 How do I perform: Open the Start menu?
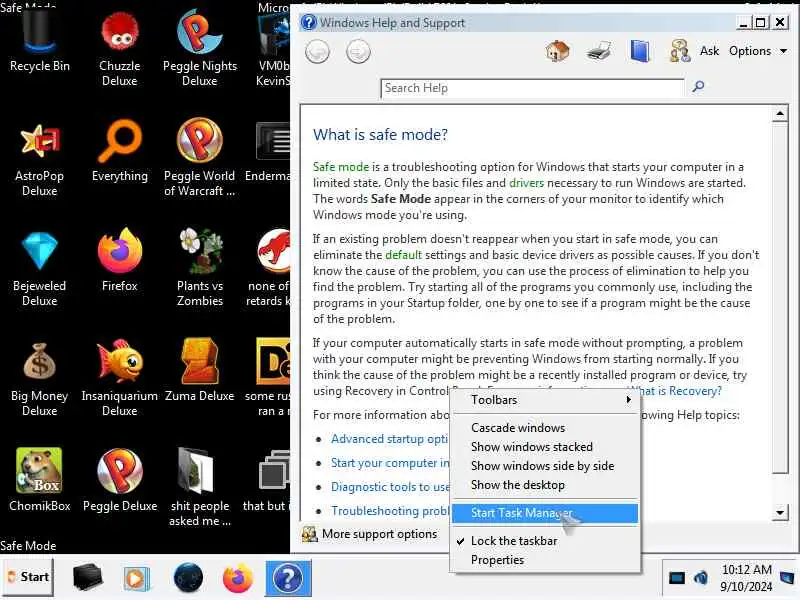28,577
